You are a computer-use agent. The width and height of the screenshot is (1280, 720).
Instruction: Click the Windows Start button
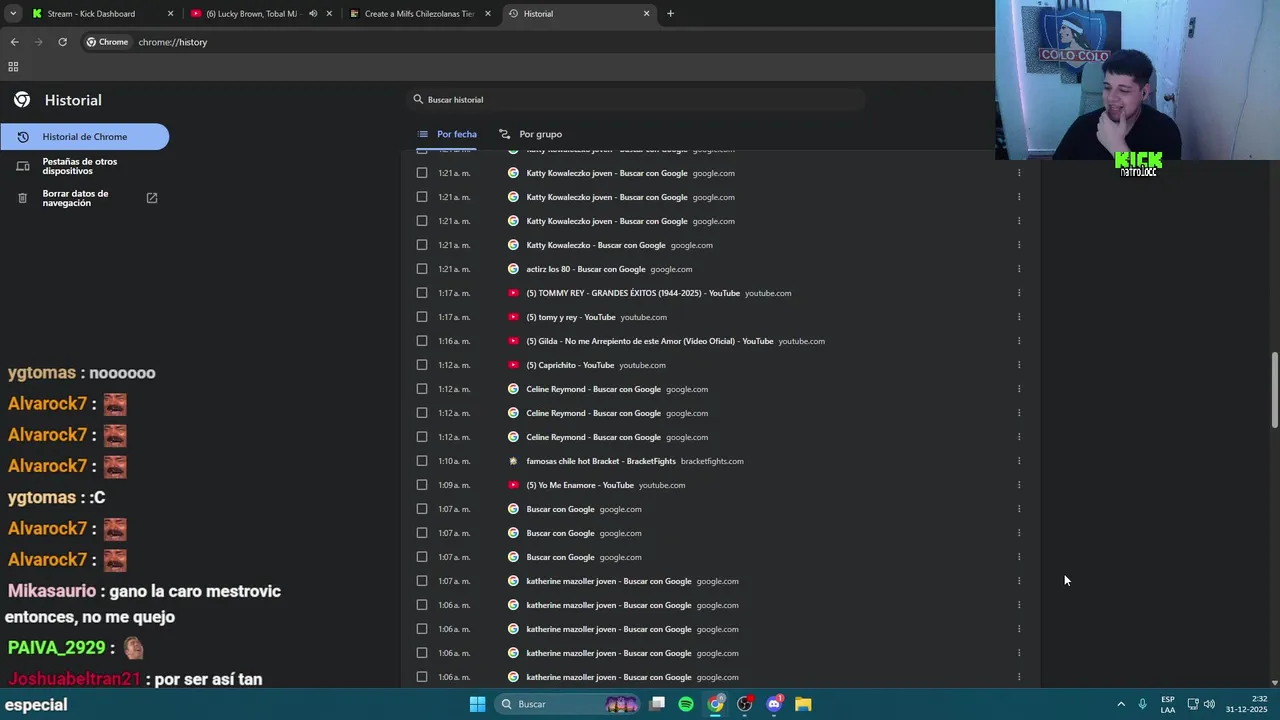point(477,704)
